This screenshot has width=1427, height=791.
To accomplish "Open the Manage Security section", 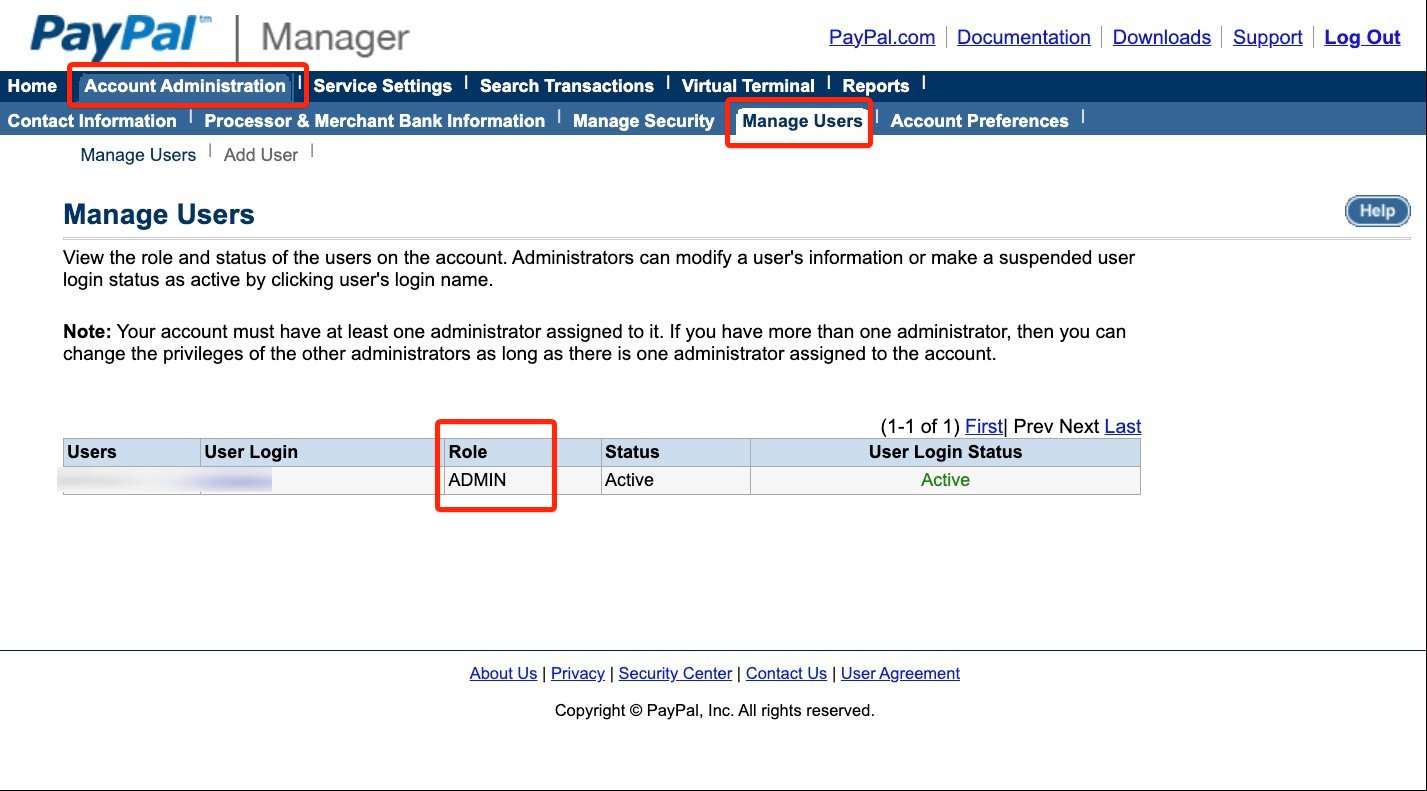I will tap(644, 121).
